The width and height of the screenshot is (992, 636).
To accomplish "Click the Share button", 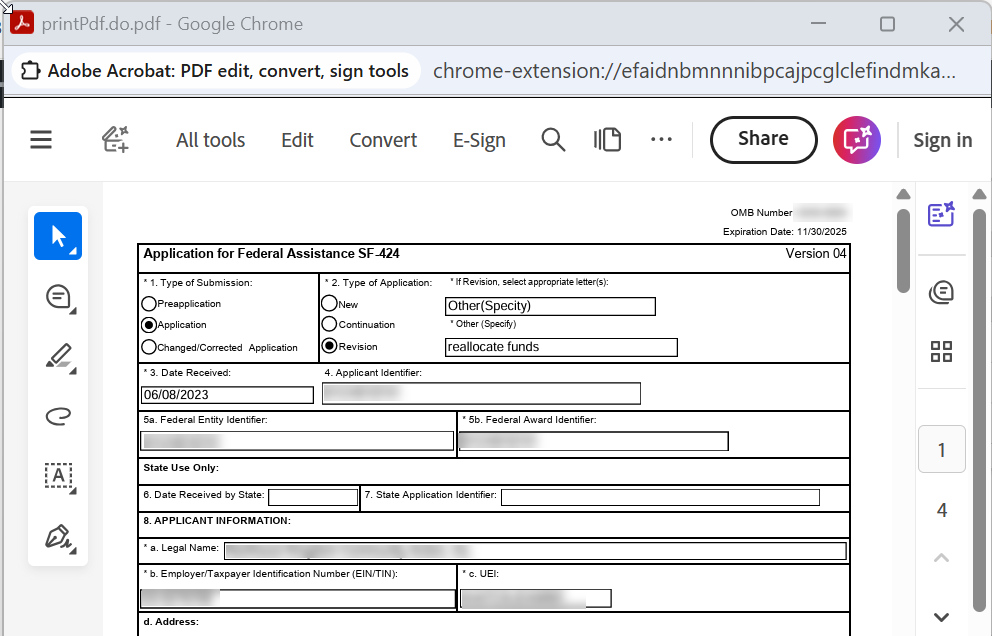I will 763,140.
